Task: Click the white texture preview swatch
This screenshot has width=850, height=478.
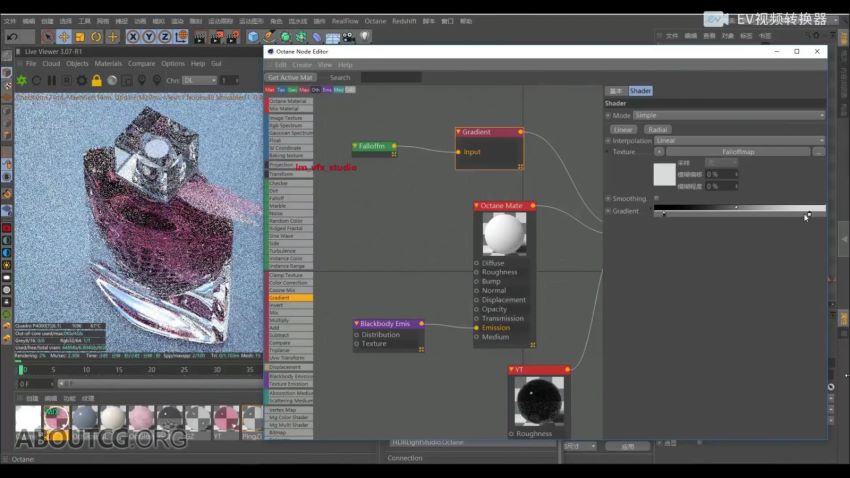Action: pos(665,175)
